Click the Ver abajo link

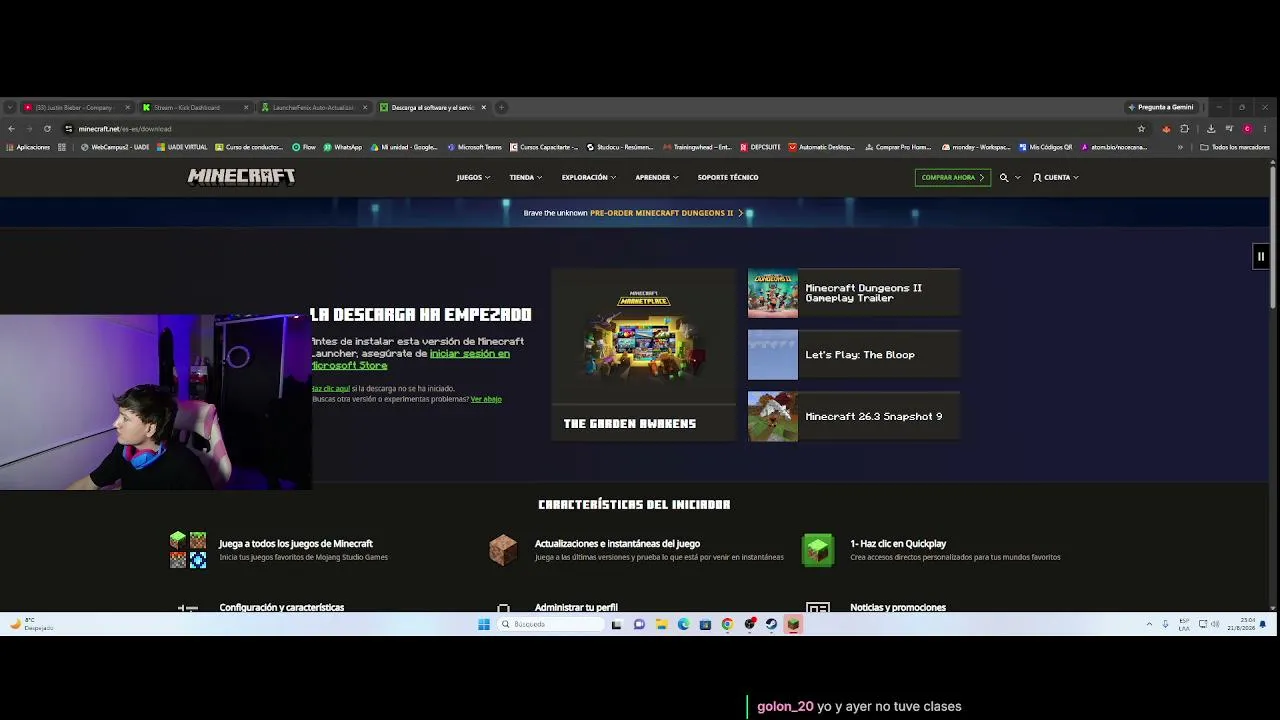pyautogui.click(x=486, y=399)
